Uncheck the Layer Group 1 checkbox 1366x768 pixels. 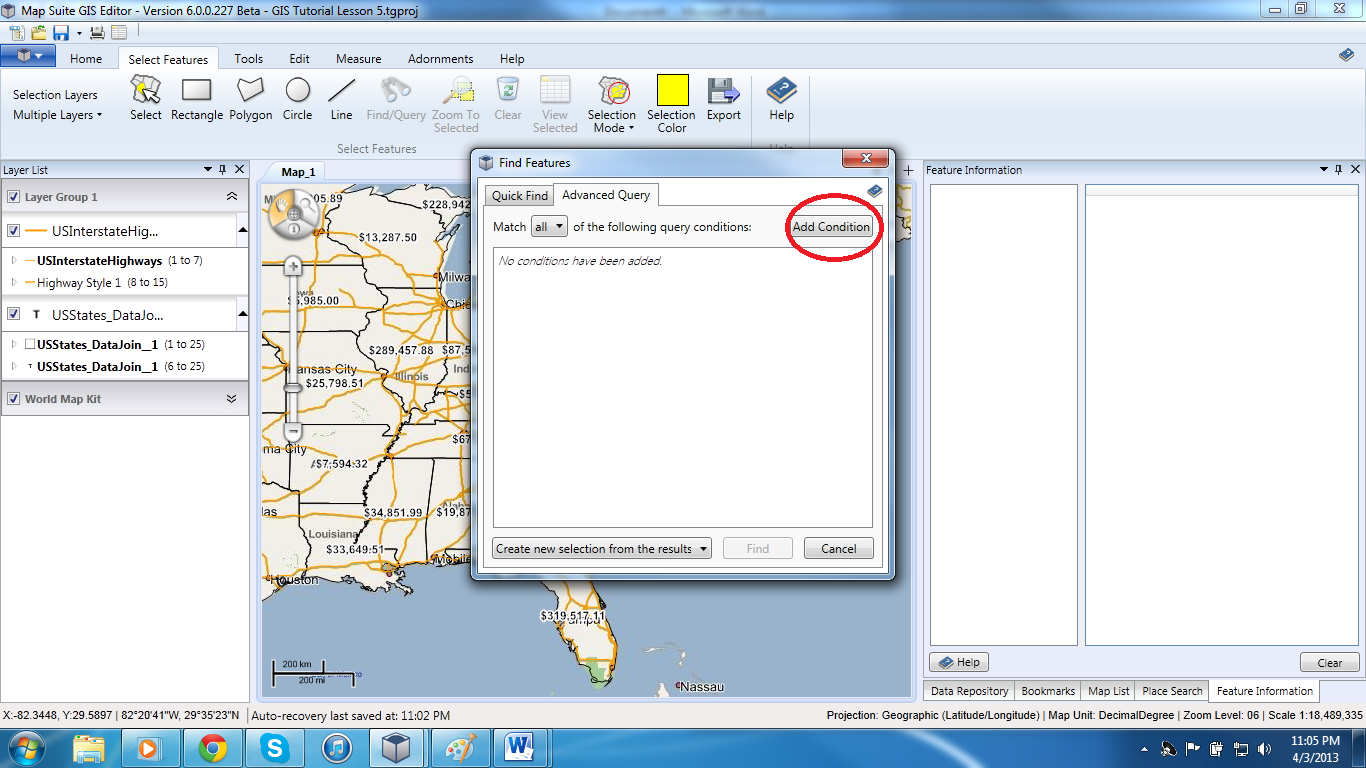click(14, 197)
